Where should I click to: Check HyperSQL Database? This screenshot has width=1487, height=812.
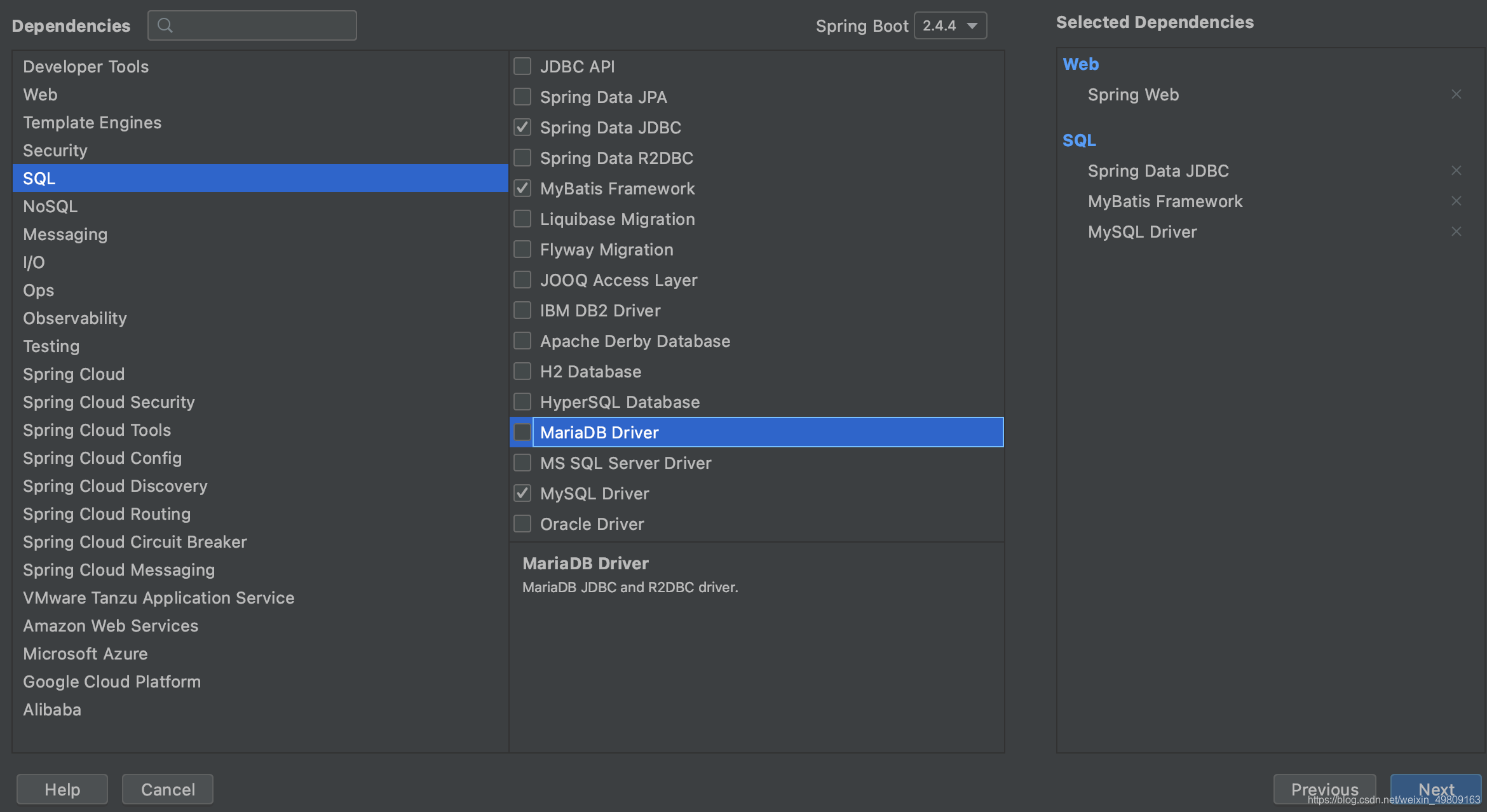522,402
